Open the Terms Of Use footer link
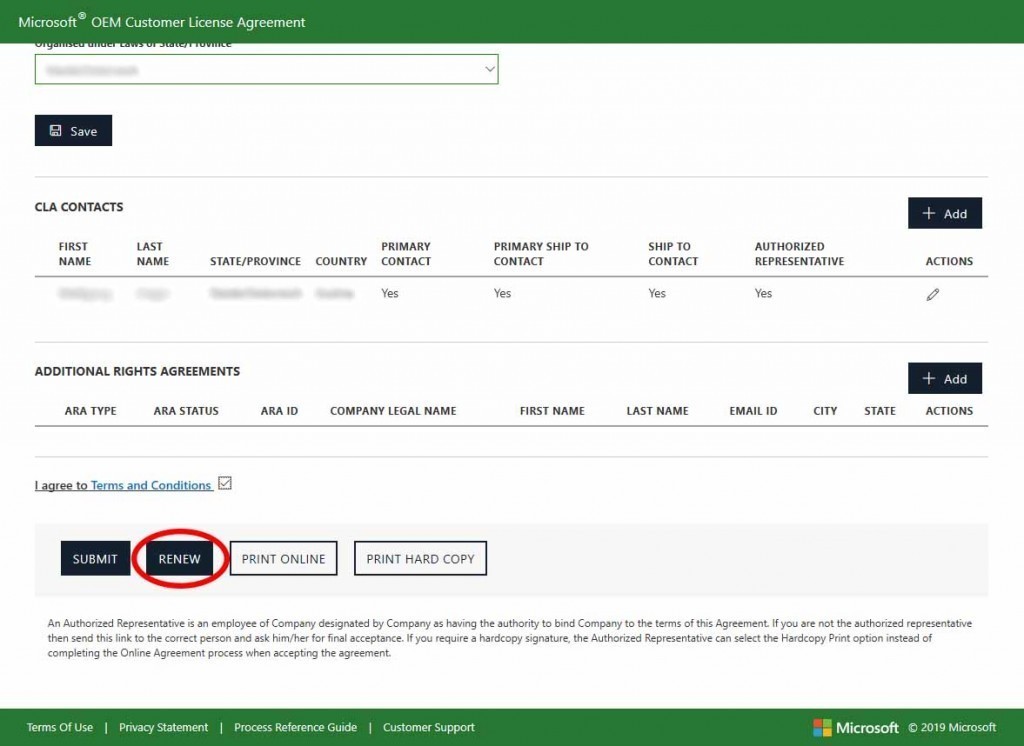Screen dimensions: 1024x746 60,727
